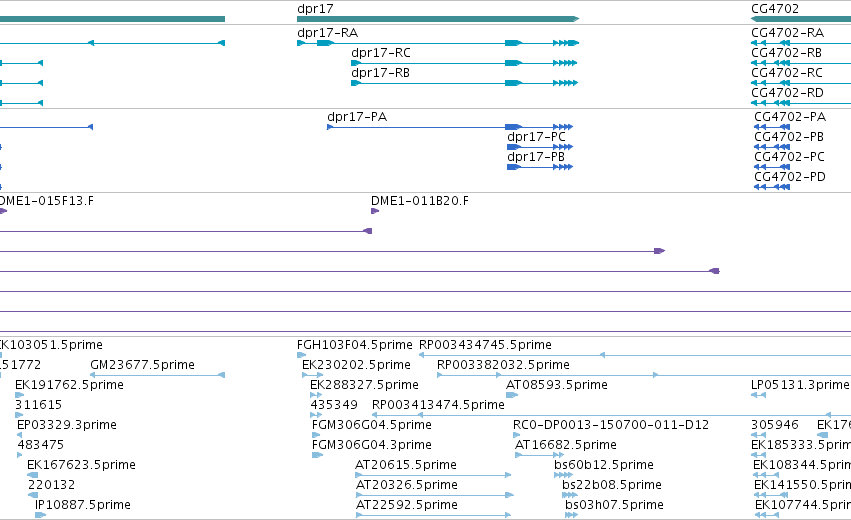Select the bs03h07.5prime EST label
The height and width of the screenshot is (520, 851).
[614, 505]
